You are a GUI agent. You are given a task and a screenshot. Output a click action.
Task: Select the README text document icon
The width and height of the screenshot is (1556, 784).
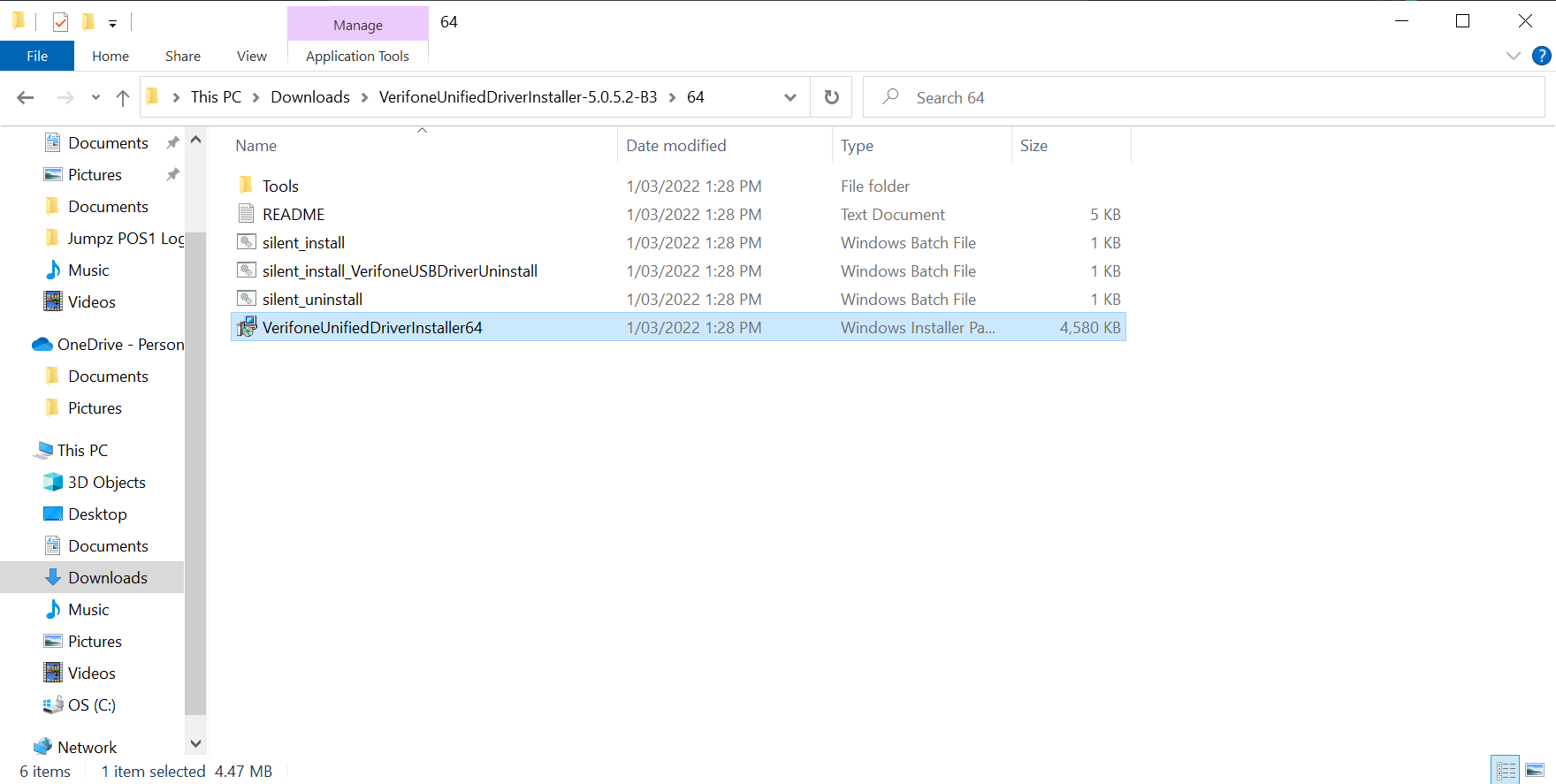247,214
